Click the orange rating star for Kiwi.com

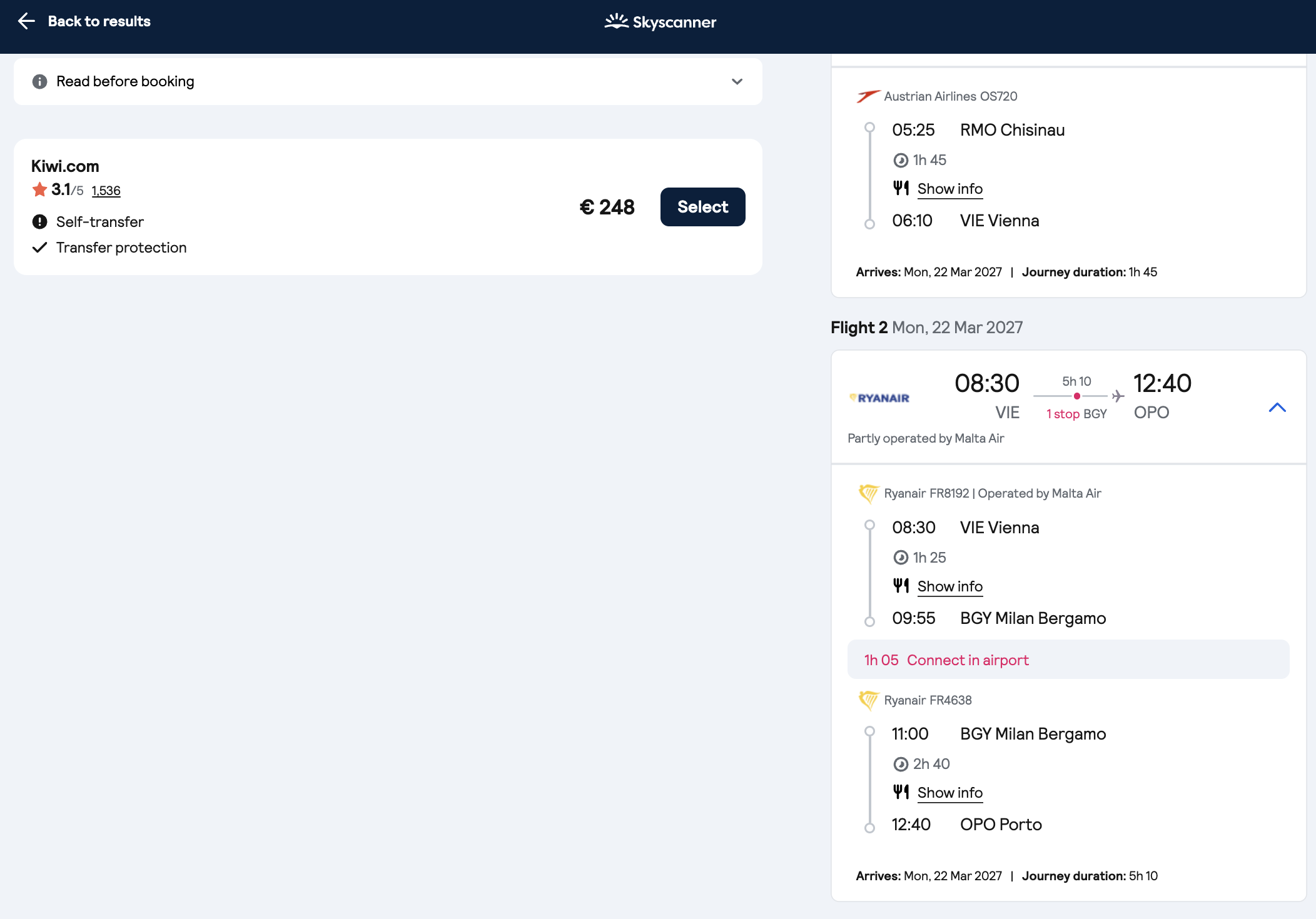point(39,189)
